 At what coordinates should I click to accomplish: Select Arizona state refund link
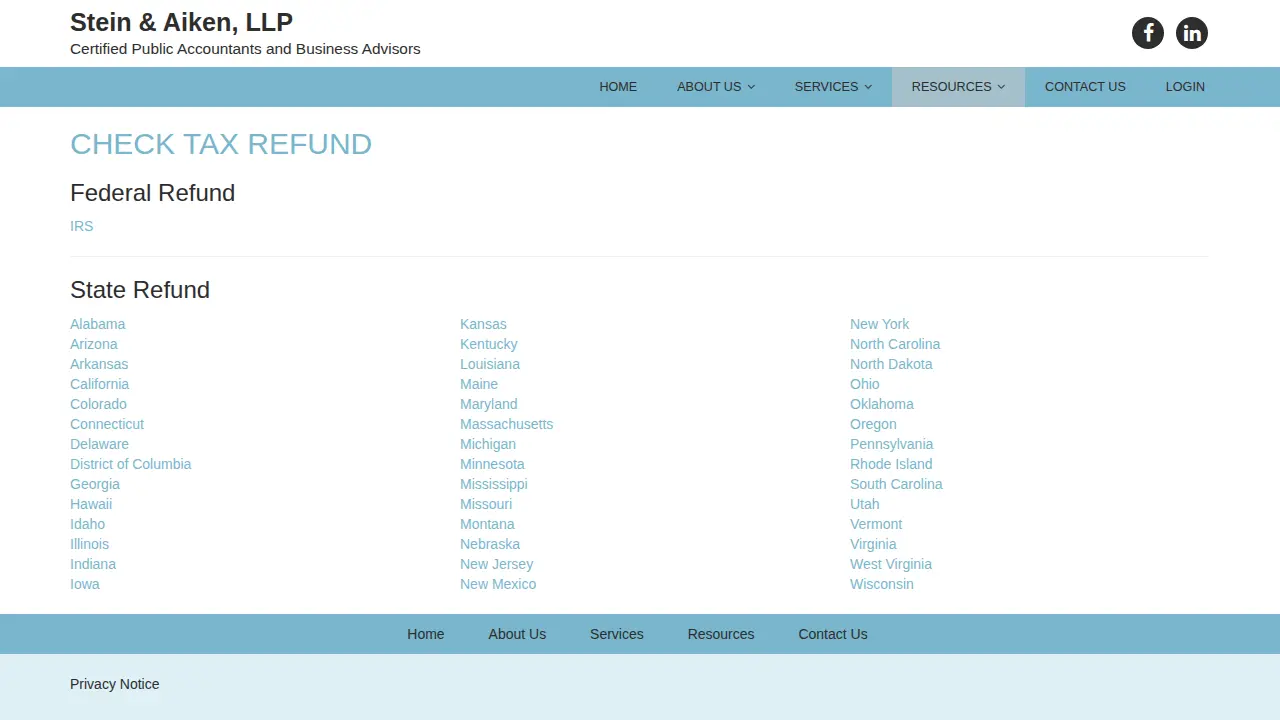(x=94, y=344)
